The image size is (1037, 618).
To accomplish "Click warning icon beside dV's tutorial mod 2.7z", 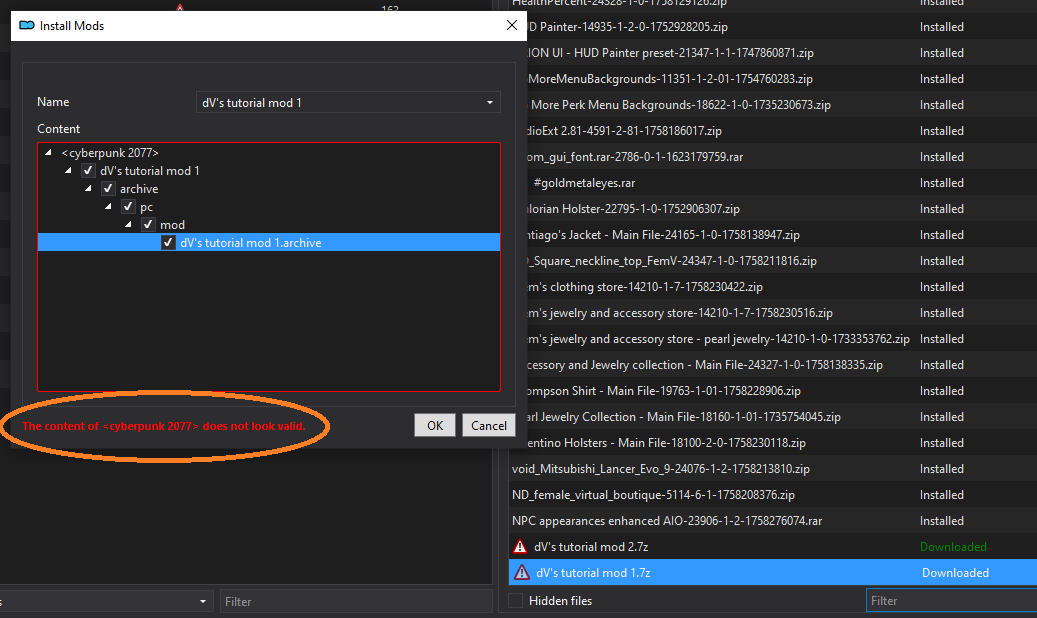I will 520,547.
